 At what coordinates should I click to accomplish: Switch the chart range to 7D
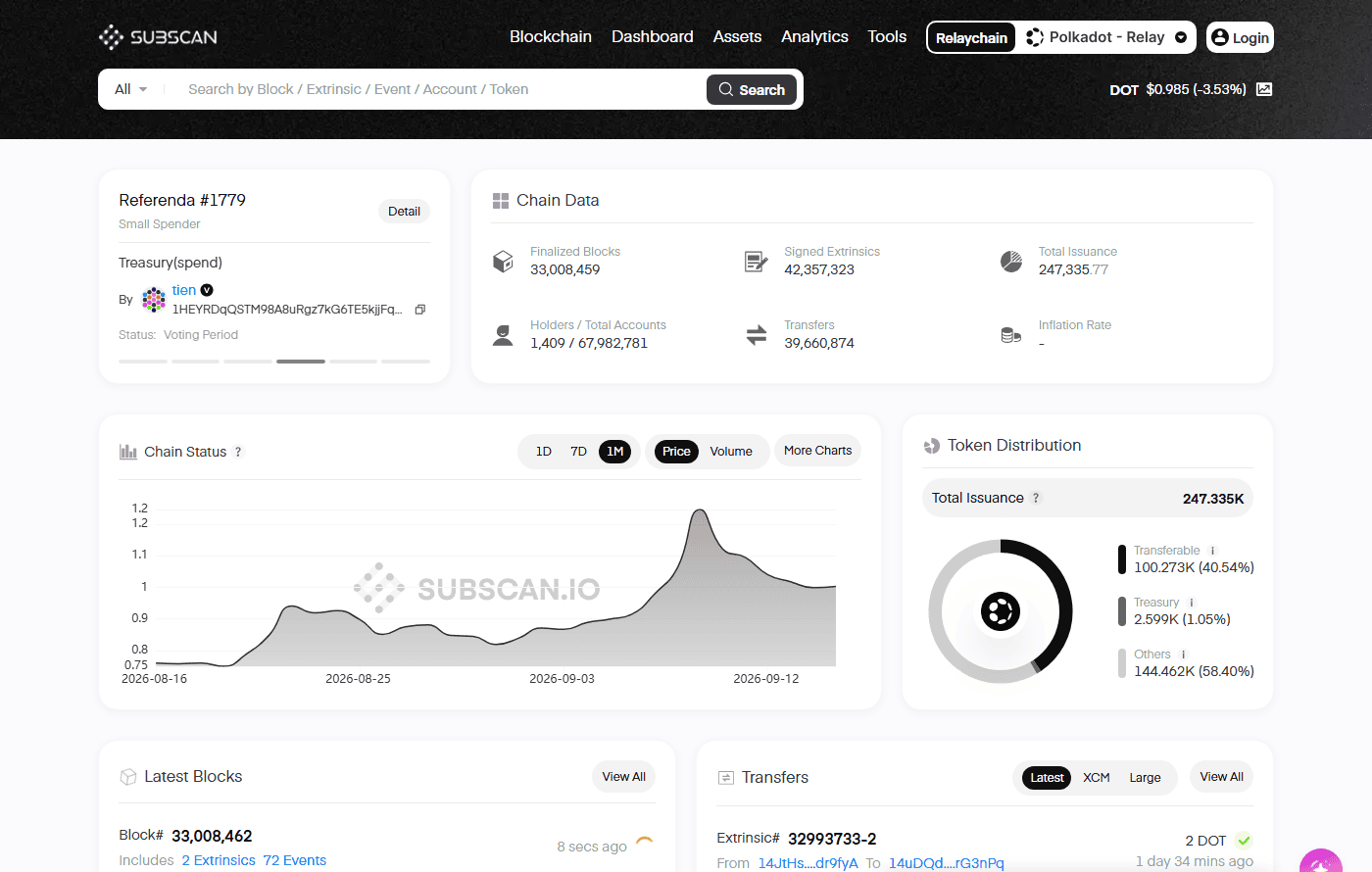pos(579,452)
